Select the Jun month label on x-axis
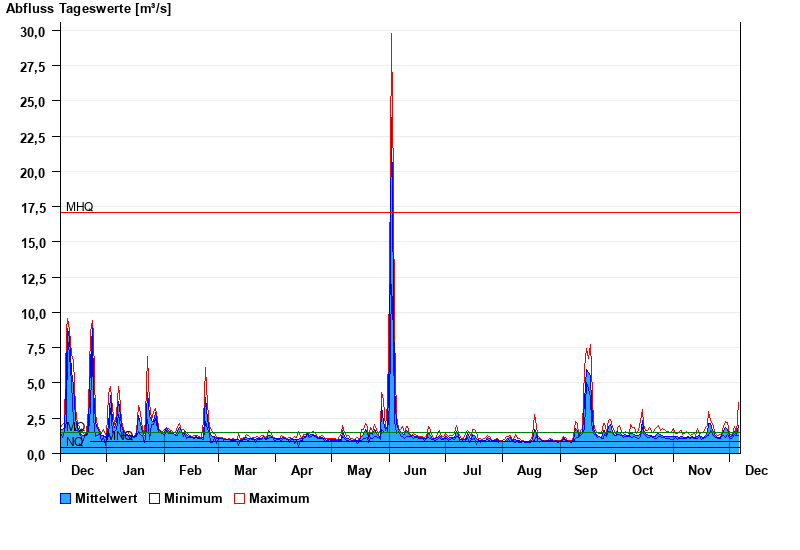The image size is (800, 550). 415,471
